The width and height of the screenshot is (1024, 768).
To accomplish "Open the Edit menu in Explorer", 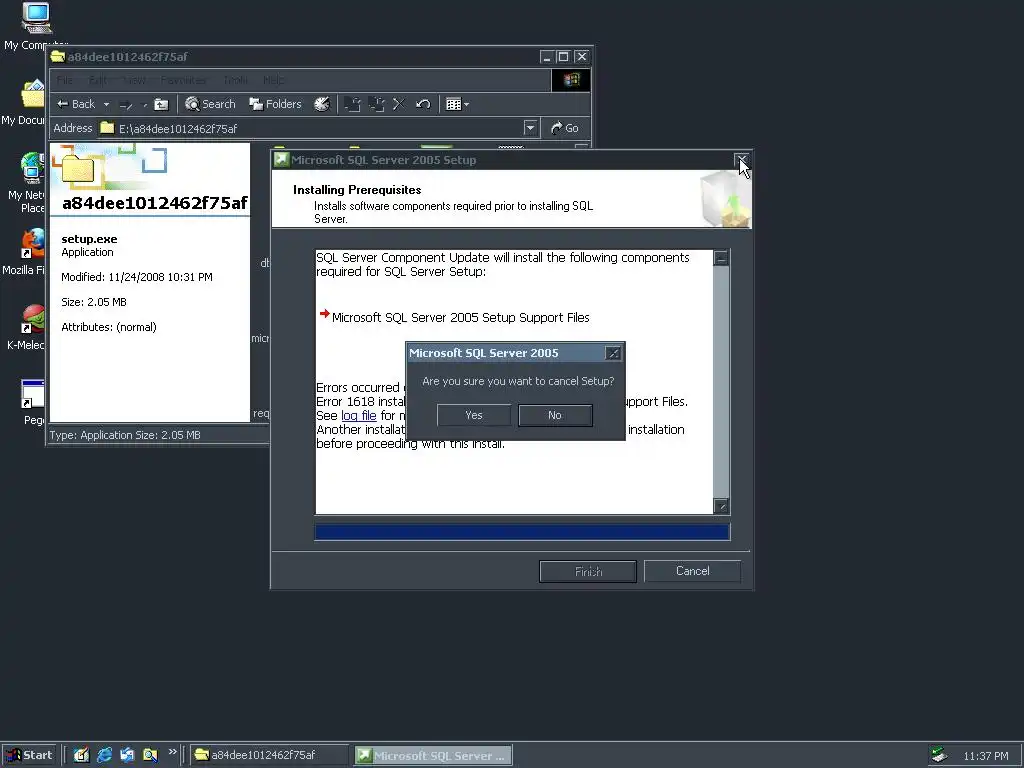I will coord(98,80).
